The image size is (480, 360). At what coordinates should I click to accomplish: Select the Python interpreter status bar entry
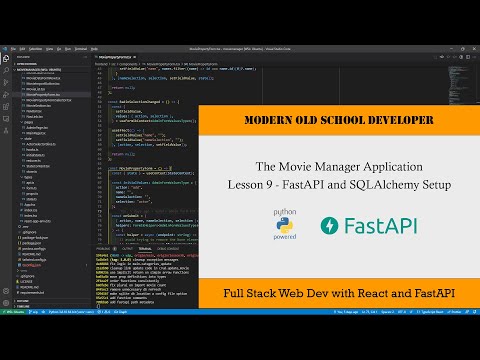[71, 312]
